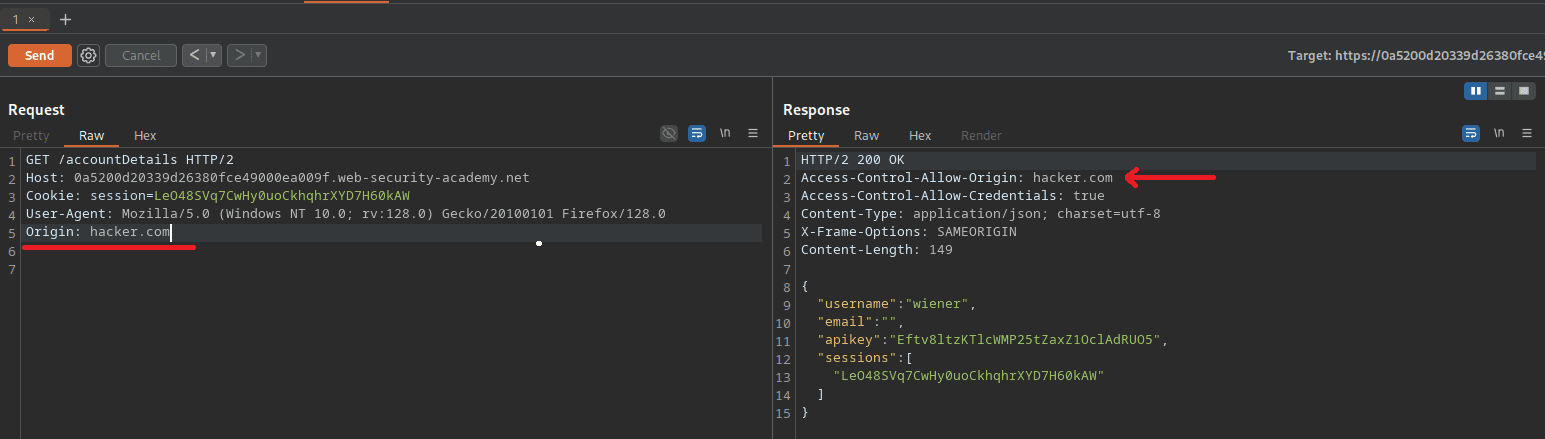This screenshot has width=1545, height=439.
Task: Close Repeater tab 1
Action: point(32,20)
